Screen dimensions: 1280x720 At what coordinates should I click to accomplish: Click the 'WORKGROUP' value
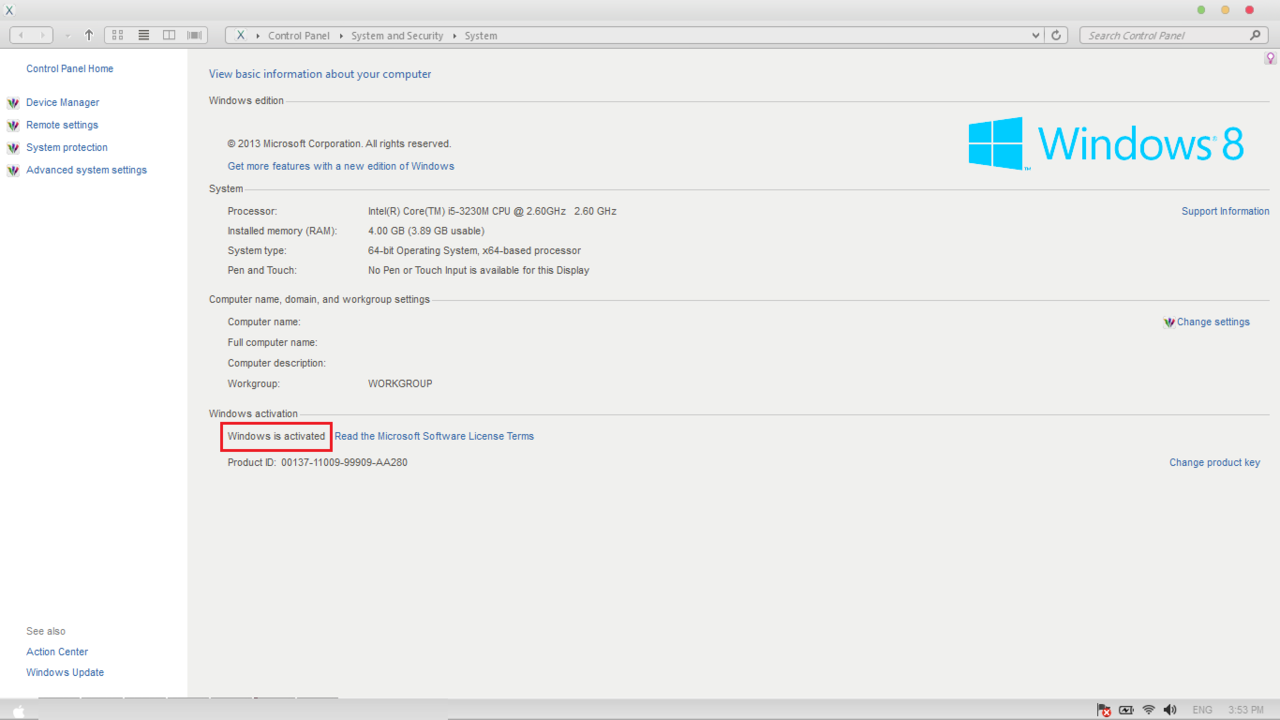[x=400, y=384]
